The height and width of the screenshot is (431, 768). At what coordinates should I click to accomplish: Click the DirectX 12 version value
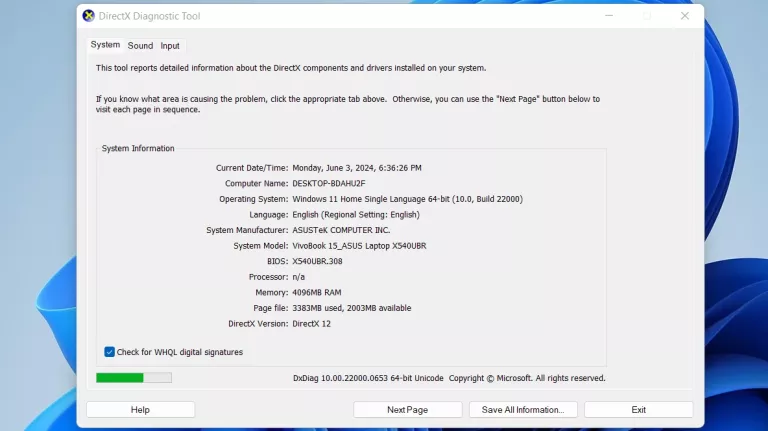coord(312,324)
